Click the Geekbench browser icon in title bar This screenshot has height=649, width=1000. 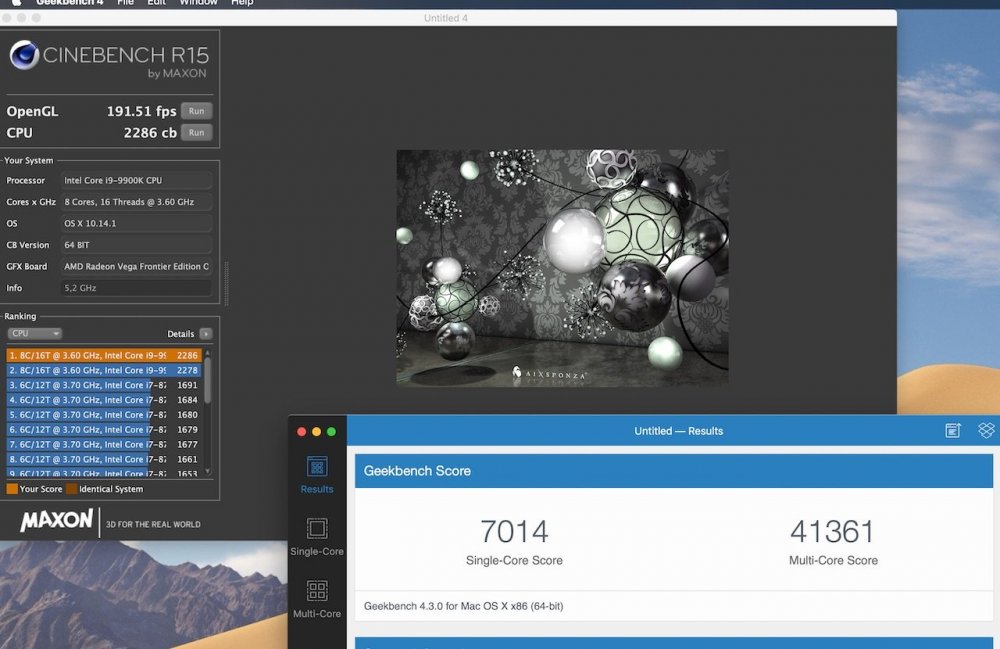click(x=986, y=431)
